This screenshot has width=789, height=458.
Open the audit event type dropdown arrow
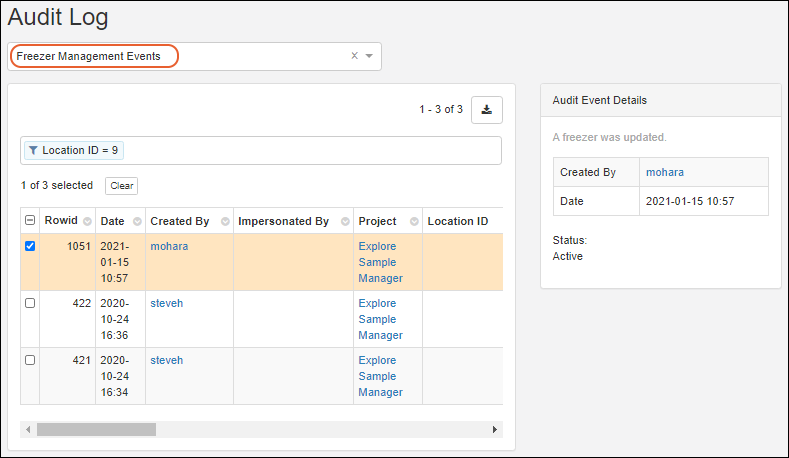pyautogui.click(x=369, y=56)
